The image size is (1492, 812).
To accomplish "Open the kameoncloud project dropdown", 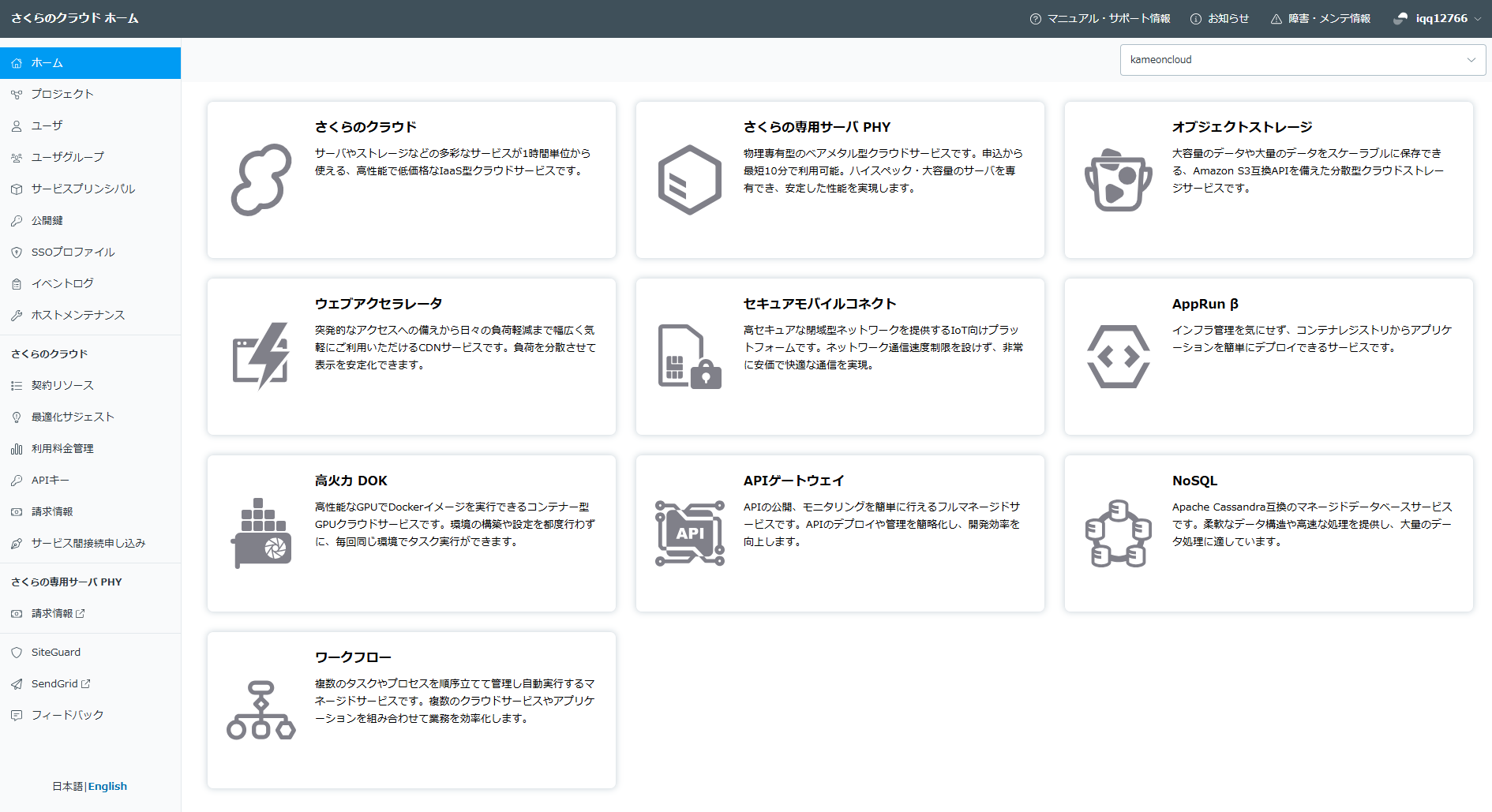I will click(x=1303, y=60).
